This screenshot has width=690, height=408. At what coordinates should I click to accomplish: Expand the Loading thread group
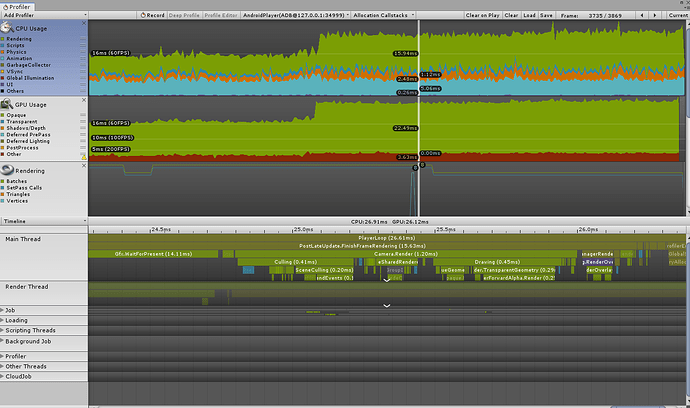pyautogui.click(x=2, y=320)
